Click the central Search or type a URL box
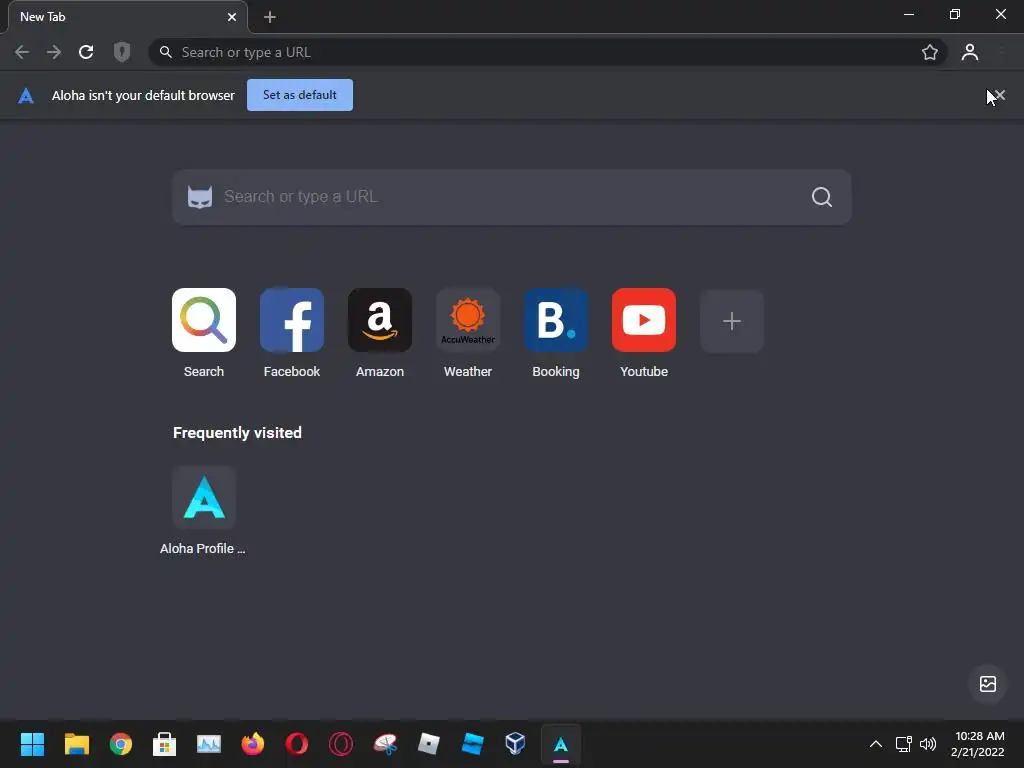 (x=511, y=197)
